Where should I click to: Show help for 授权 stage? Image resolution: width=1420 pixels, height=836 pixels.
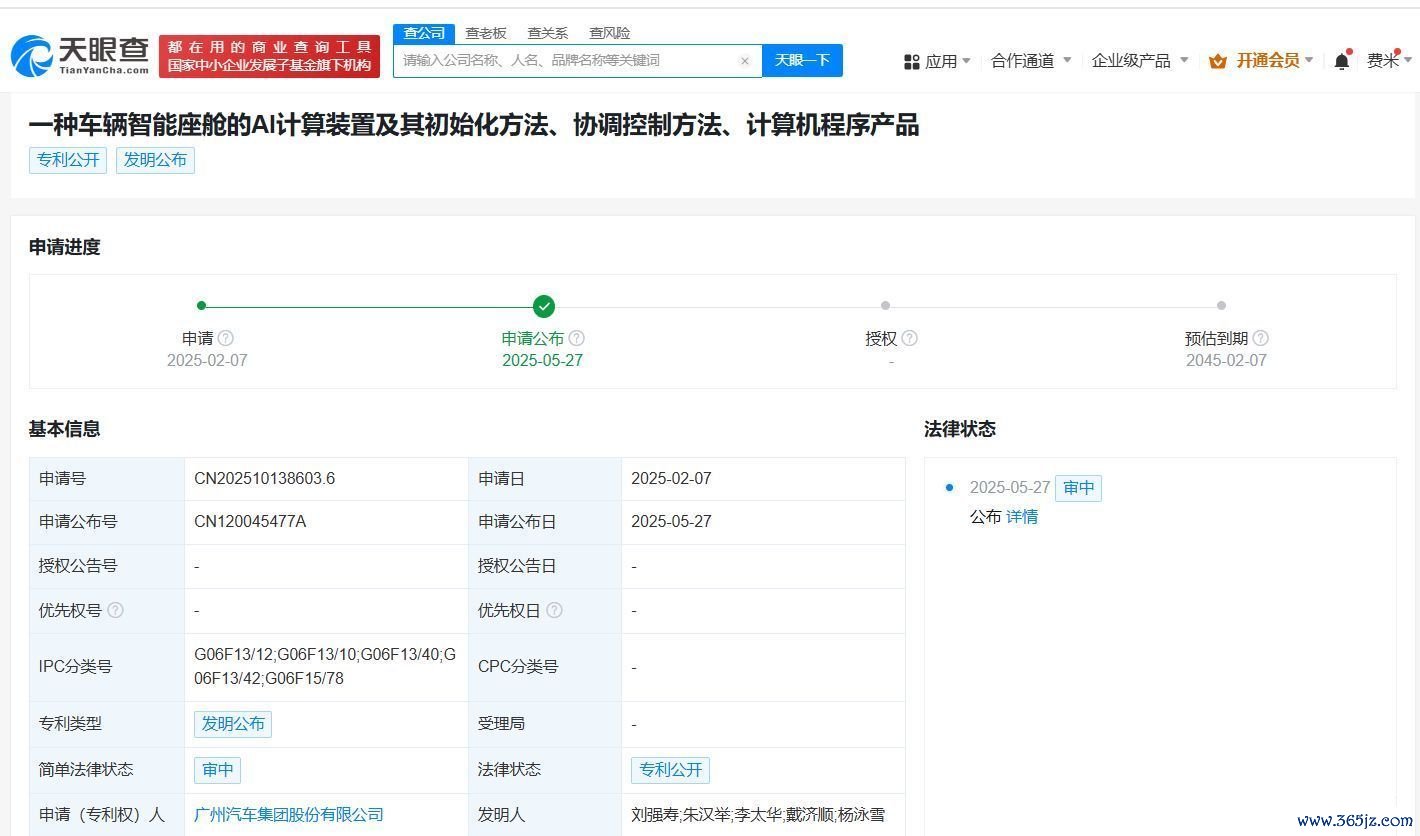pos(909,338)
